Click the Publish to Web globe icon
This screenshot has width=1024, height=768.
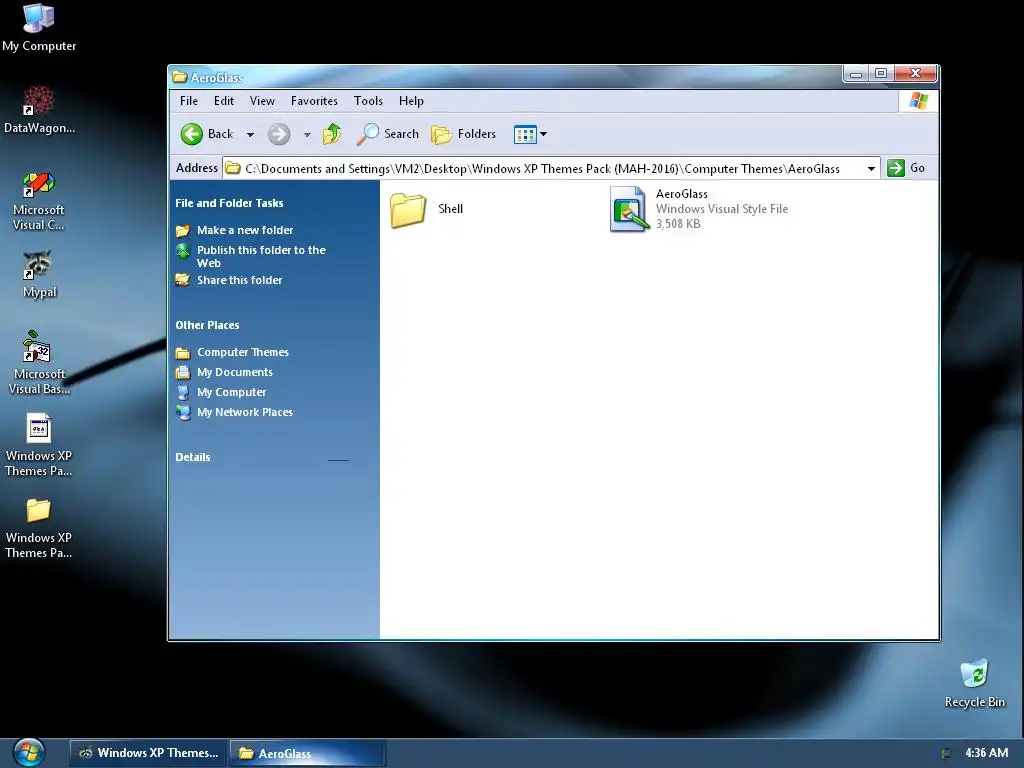point(183,251)
